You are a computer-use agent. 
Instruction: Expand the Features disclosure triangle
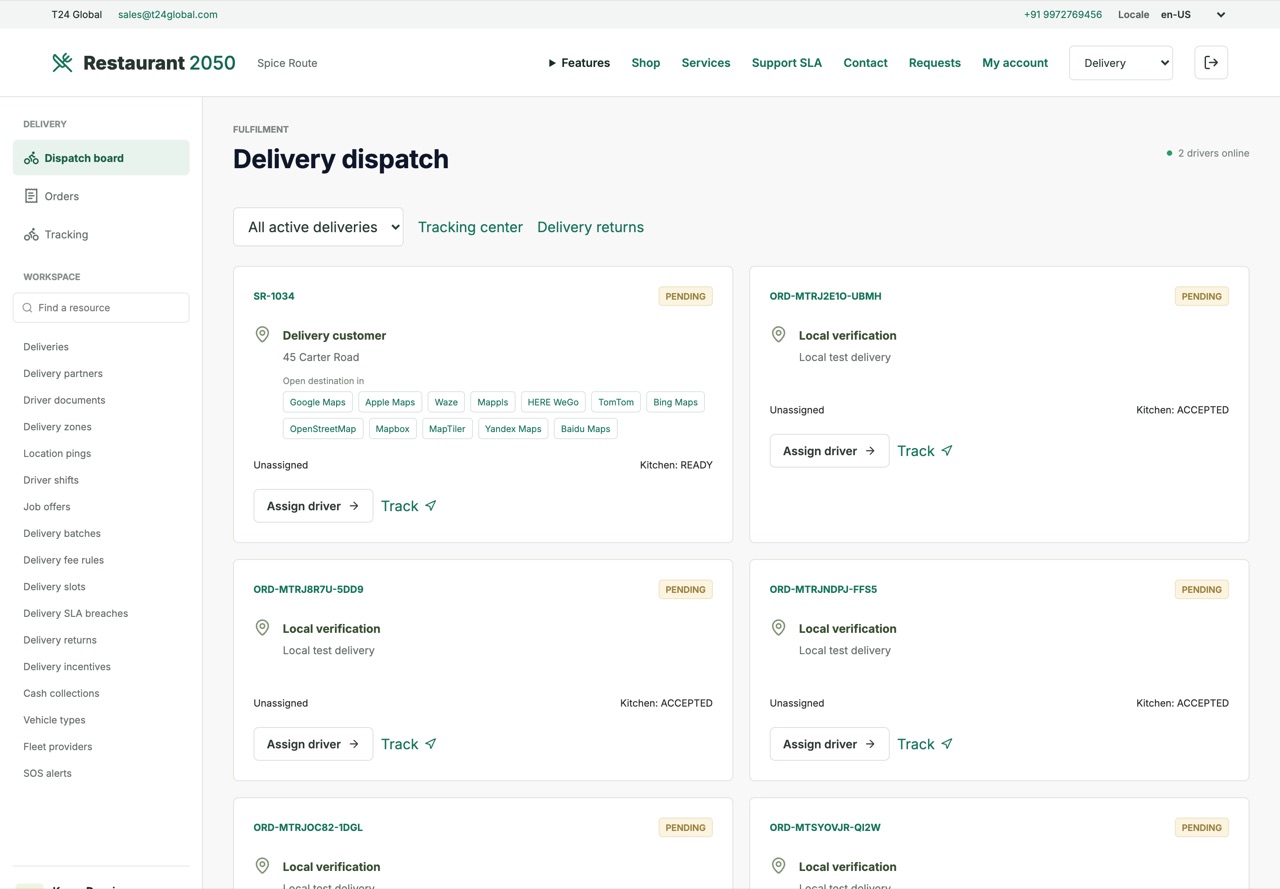(552, 63)
